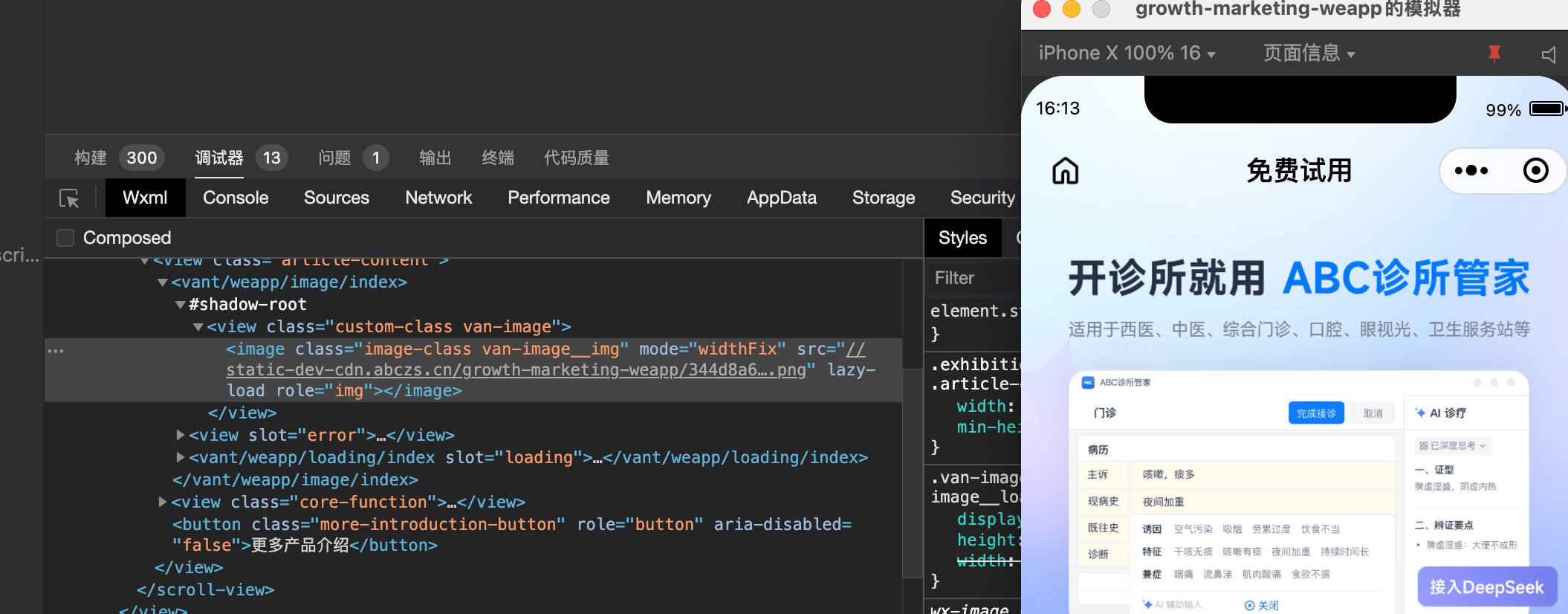Viewport: 1568px width, 614px height.
Task: Open the Storage panel
Action: (884, 198)
